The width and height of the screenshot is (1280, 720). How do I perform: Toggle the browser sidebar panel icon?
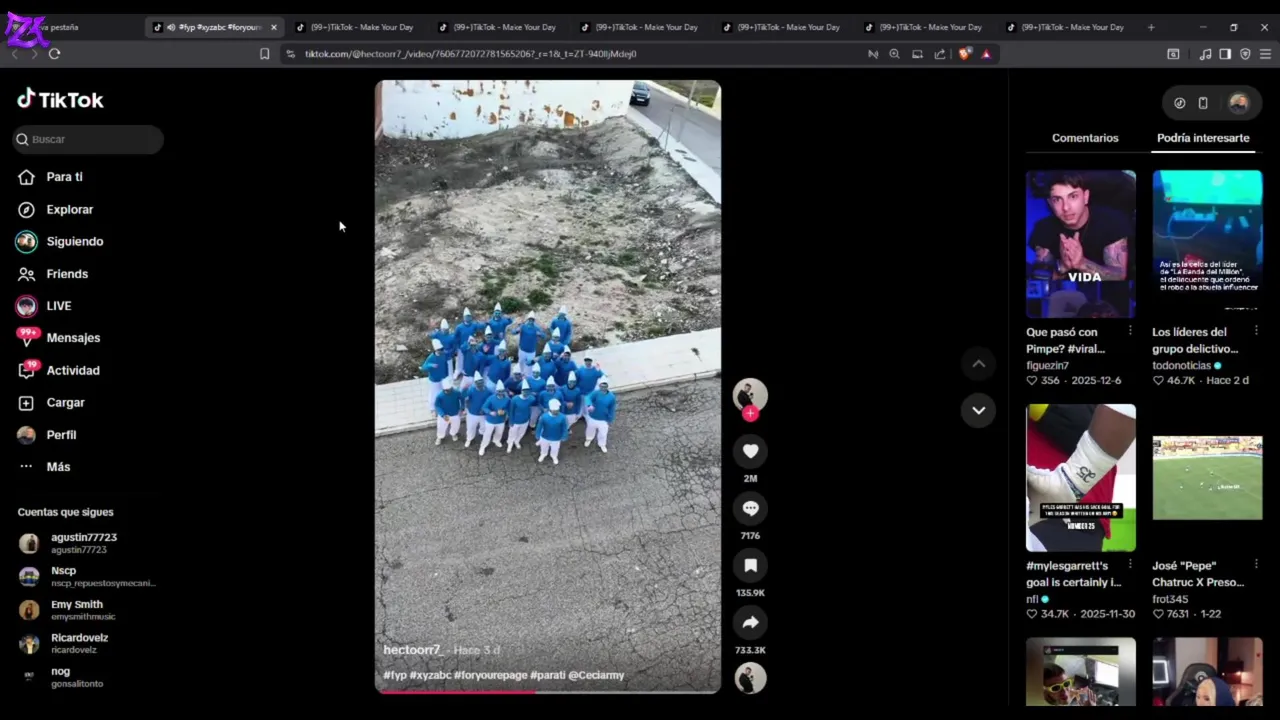tap(1225, 54)
